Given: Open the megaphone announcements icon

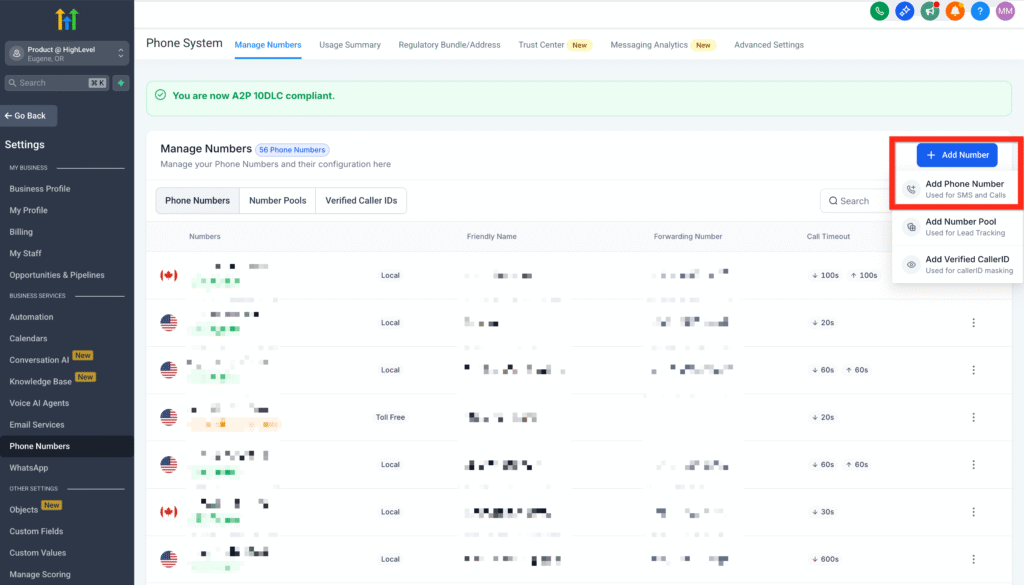Looking at the screenshot, I should pyautogui.click(x=930, y=11).
